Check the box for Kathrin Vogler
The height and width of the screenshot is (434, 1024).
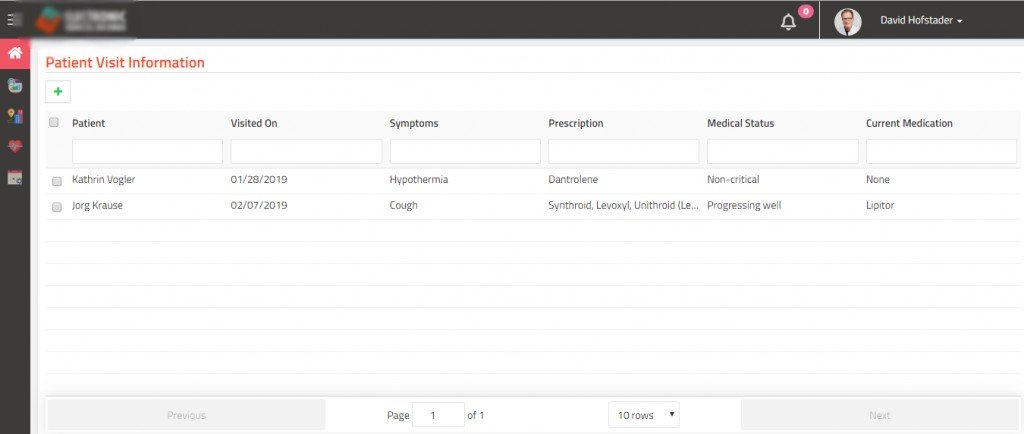click(x=56, y=181)
